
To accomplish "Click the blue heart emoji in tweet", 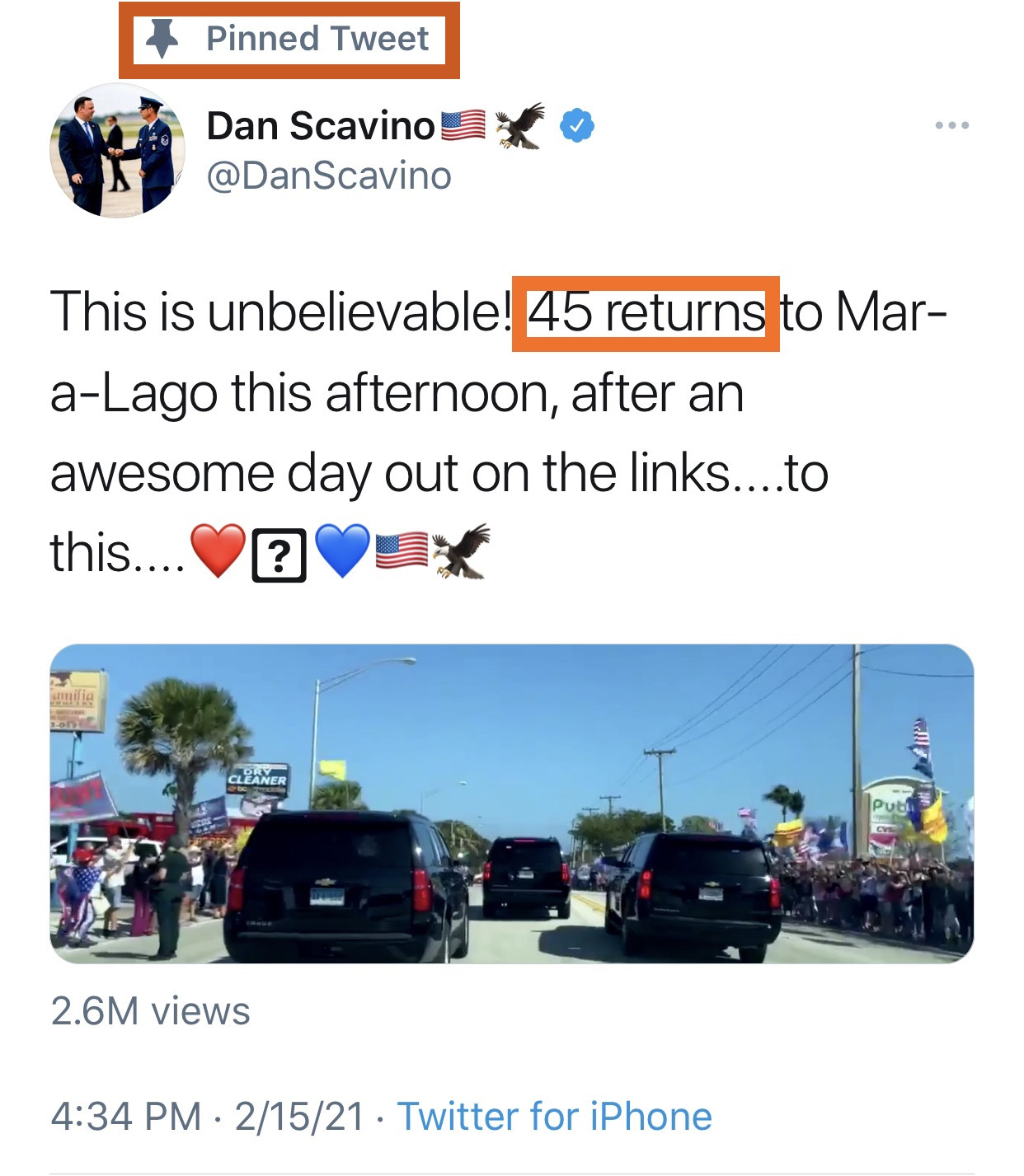I will [342, 551].
